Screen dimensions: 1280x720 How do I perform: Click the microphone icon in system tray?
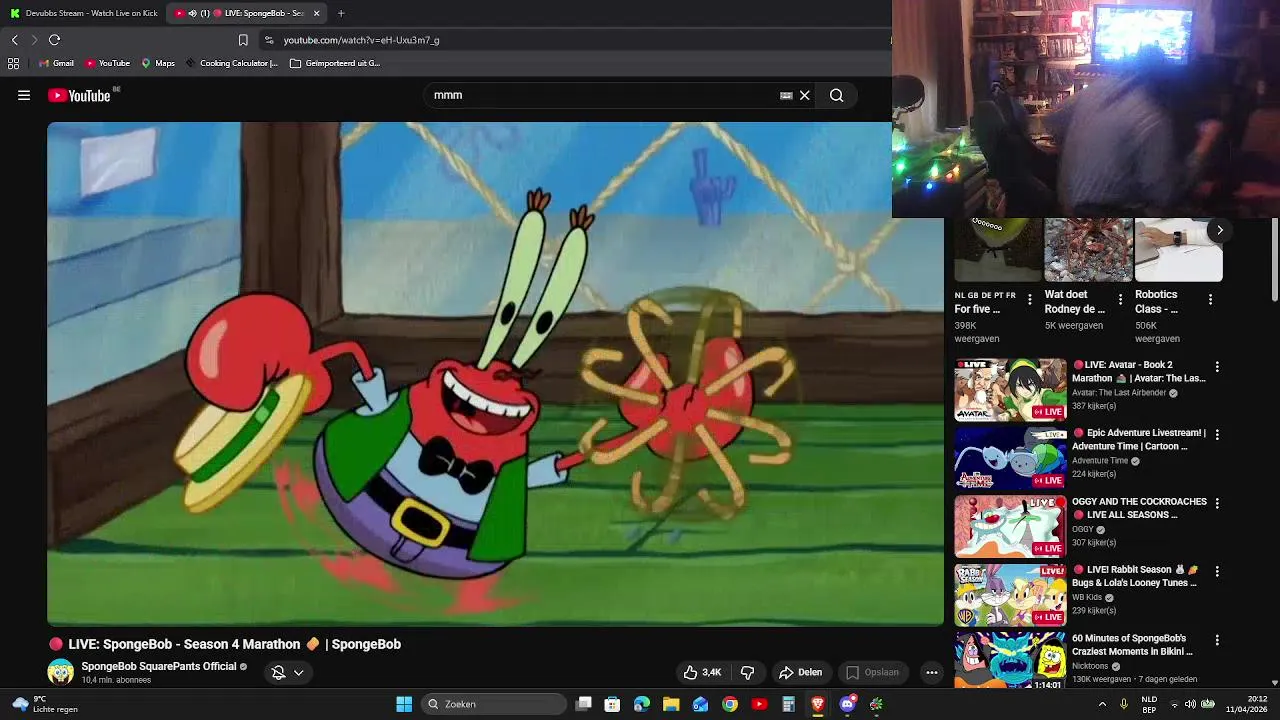(x=1124, y=704)
